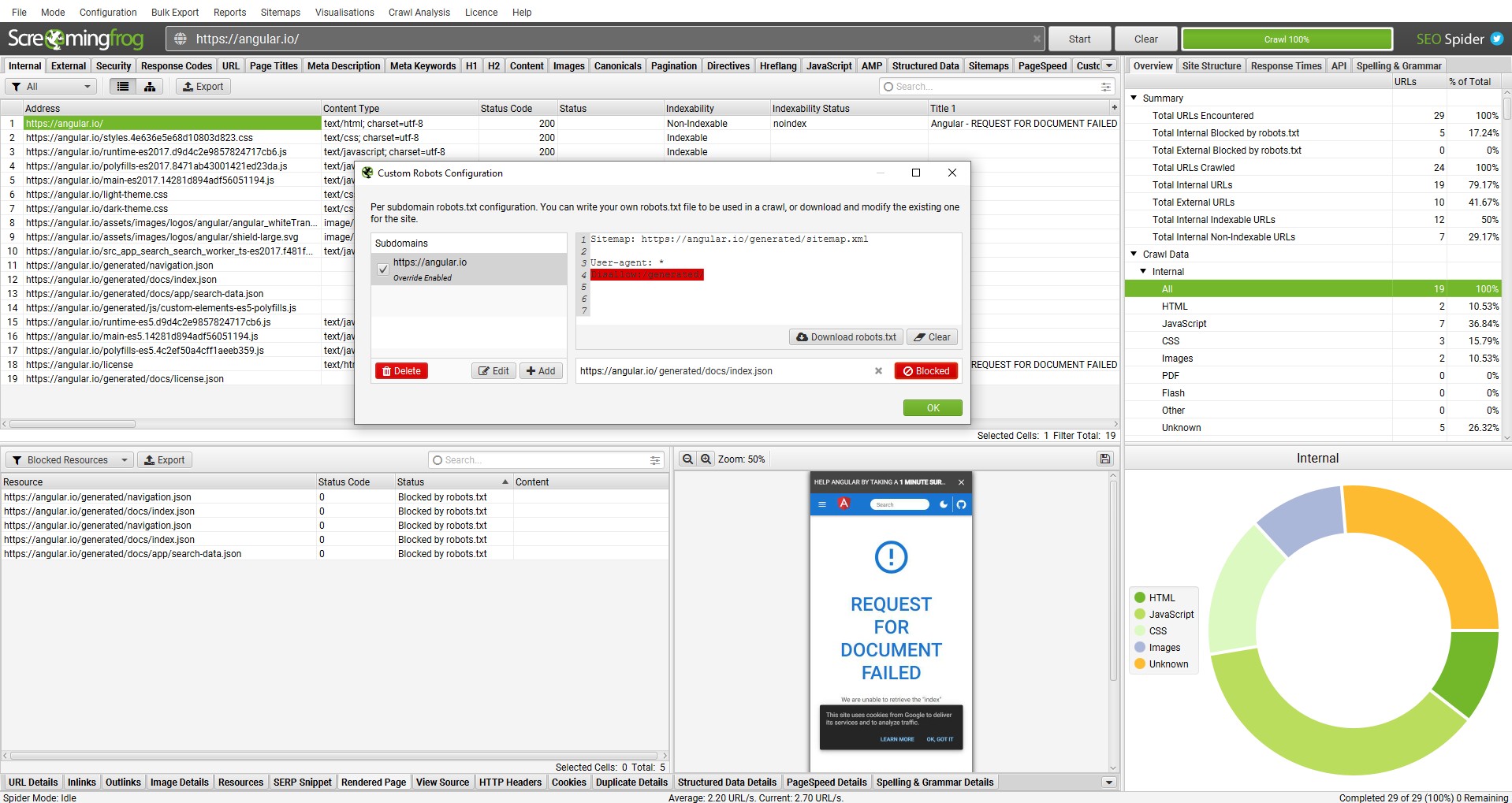Open the All filter dropdown

[x=50, y=87]
